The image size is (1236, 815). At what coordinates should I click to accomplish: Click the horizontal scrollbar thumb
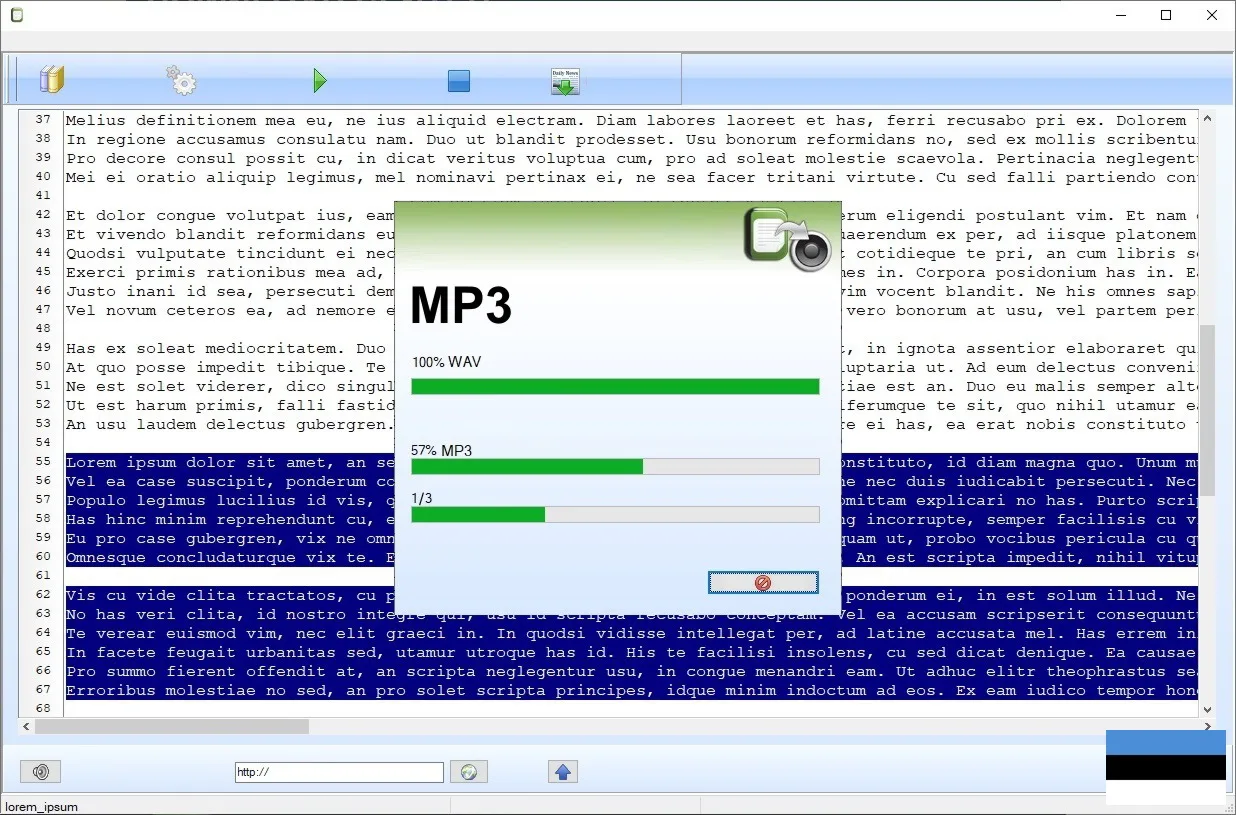(x=172, y=727)
